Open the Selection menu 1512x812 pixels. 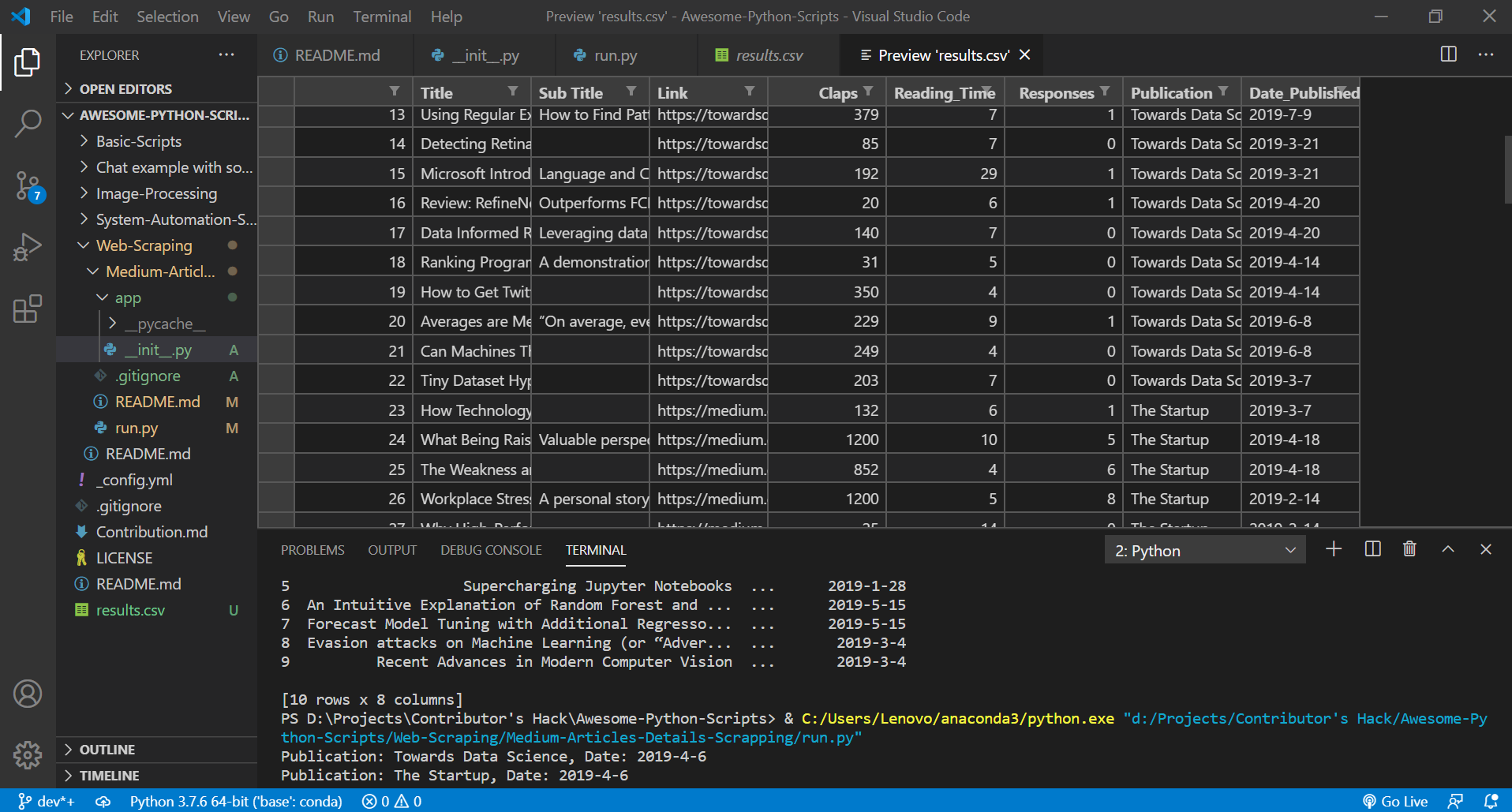pyautogui.click(x=167, y=17)
